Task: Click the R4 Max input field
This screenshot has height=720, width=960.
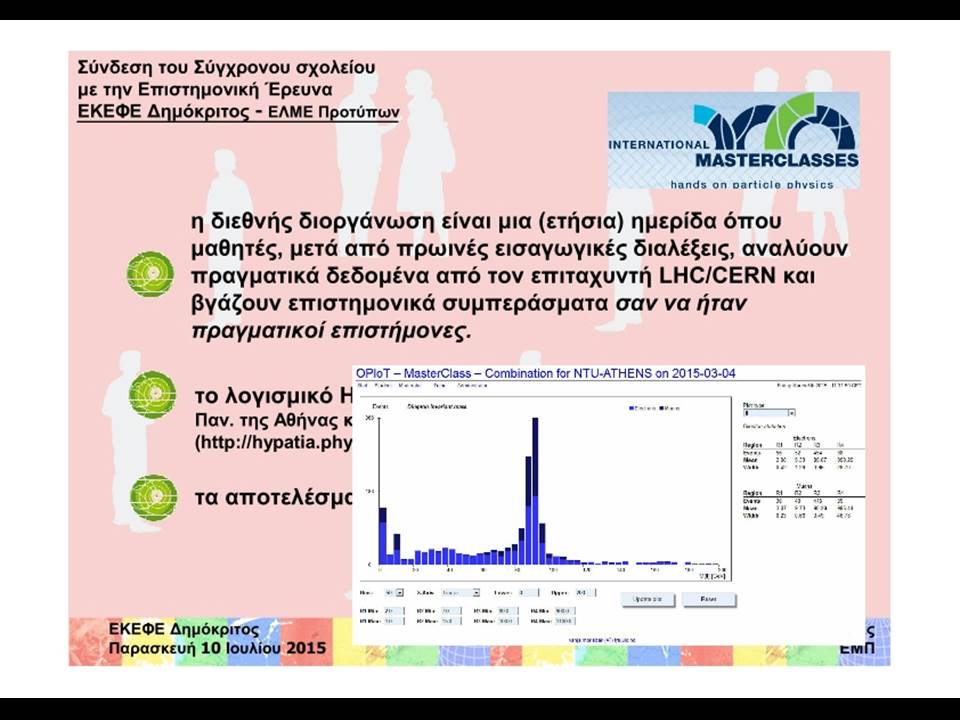Action: [565, 621]
